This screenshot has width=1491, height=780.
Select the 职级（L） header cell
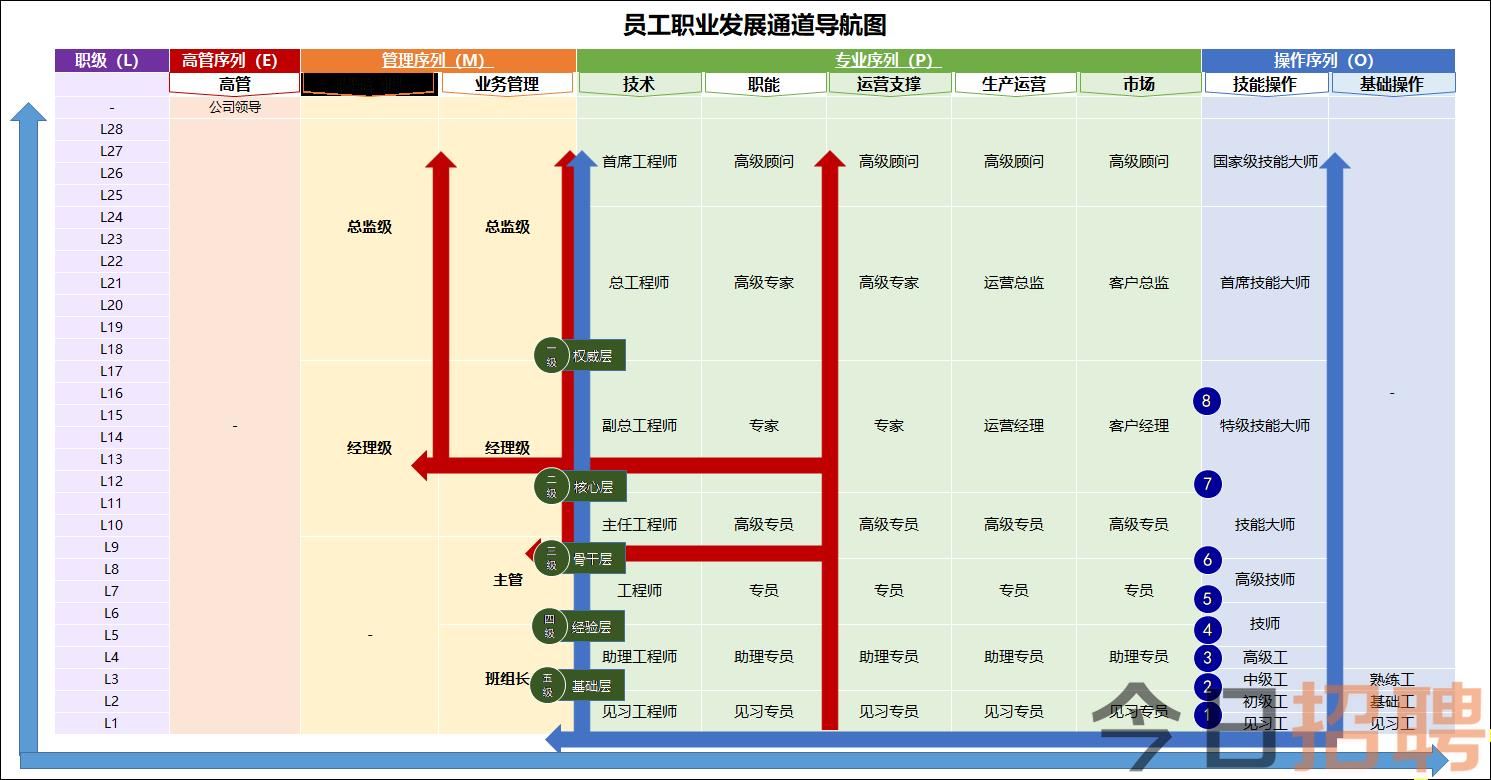[112, 60]
